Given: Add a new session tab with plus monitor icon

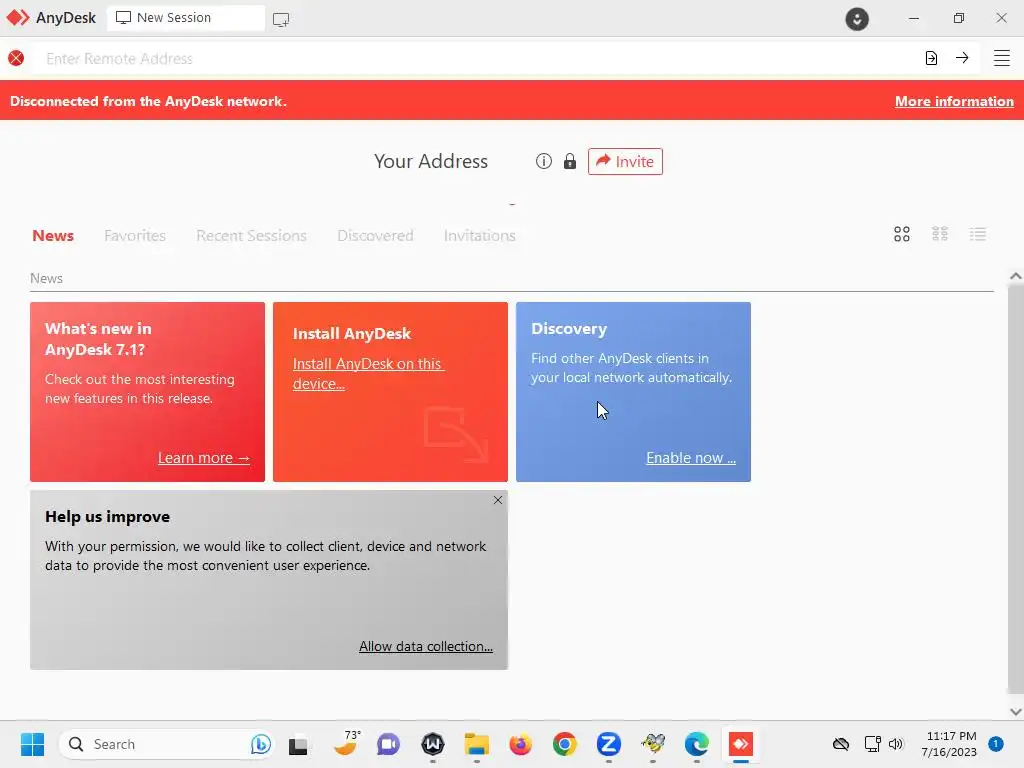Looking at the screenshot, I should click(x=281, y=20).
